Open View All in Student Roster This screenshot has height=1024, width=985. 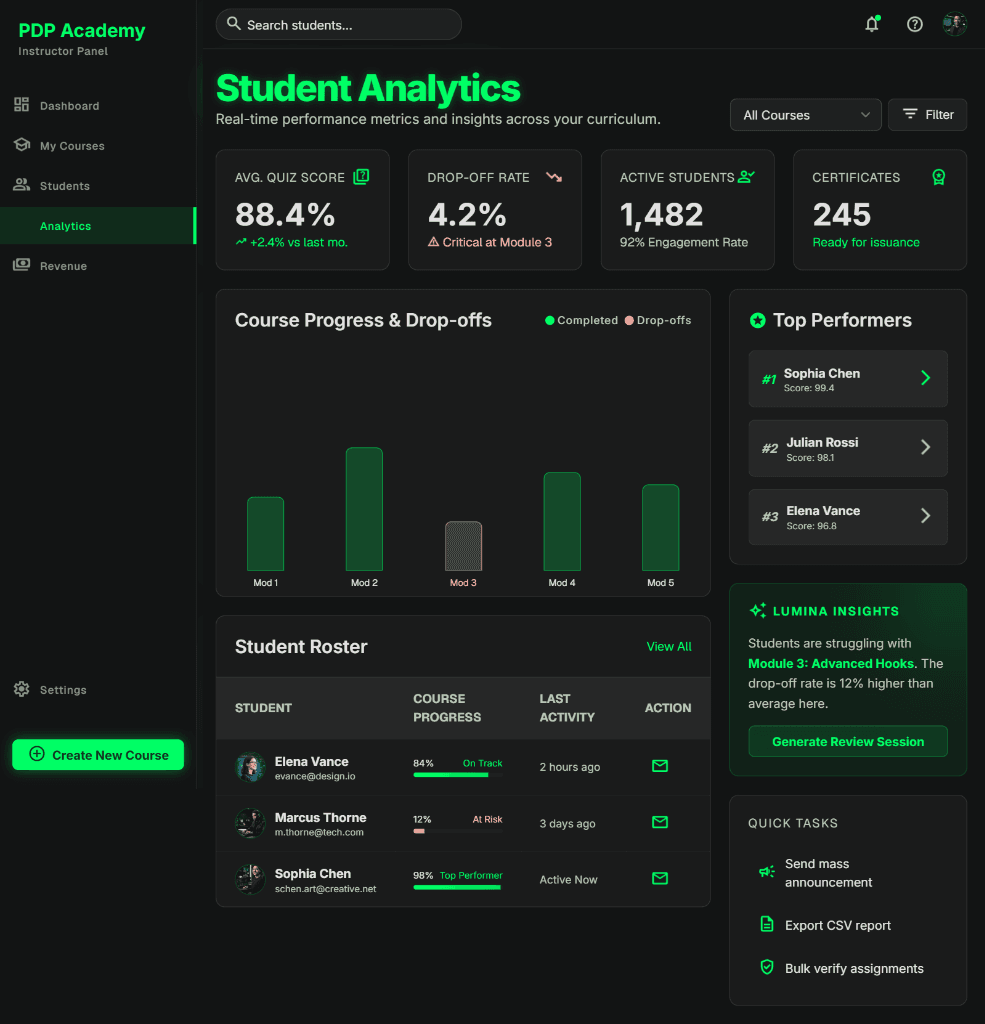pos(669,647)
